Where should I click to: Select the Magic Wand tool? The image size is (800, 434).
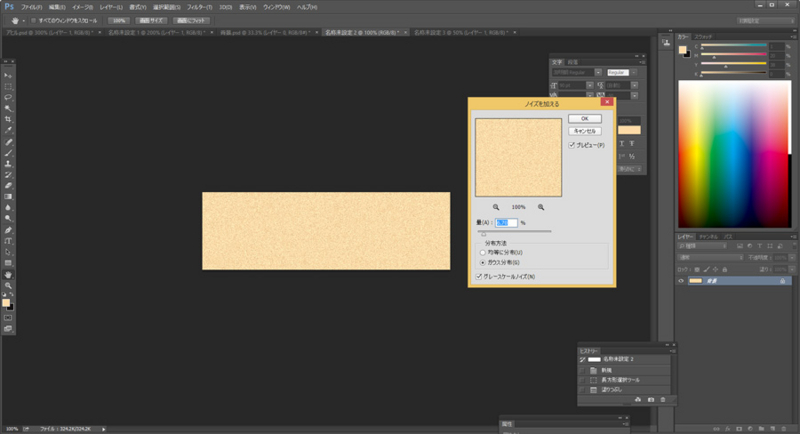8,108
